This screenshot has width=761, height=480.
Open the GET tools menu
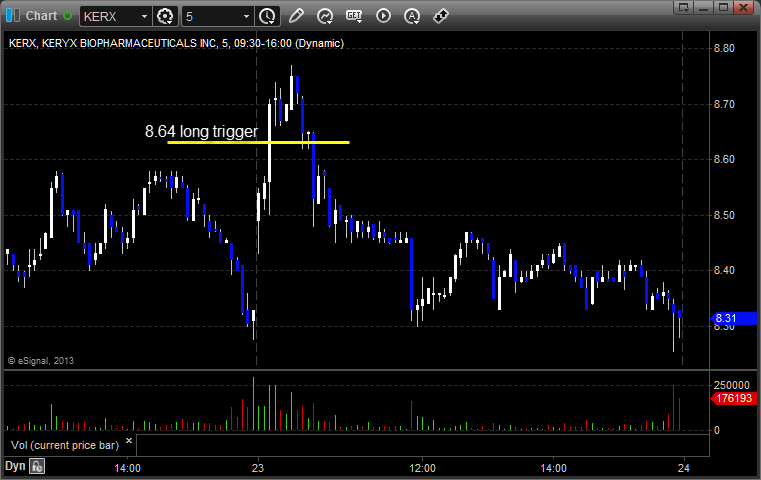click(354, 16)
